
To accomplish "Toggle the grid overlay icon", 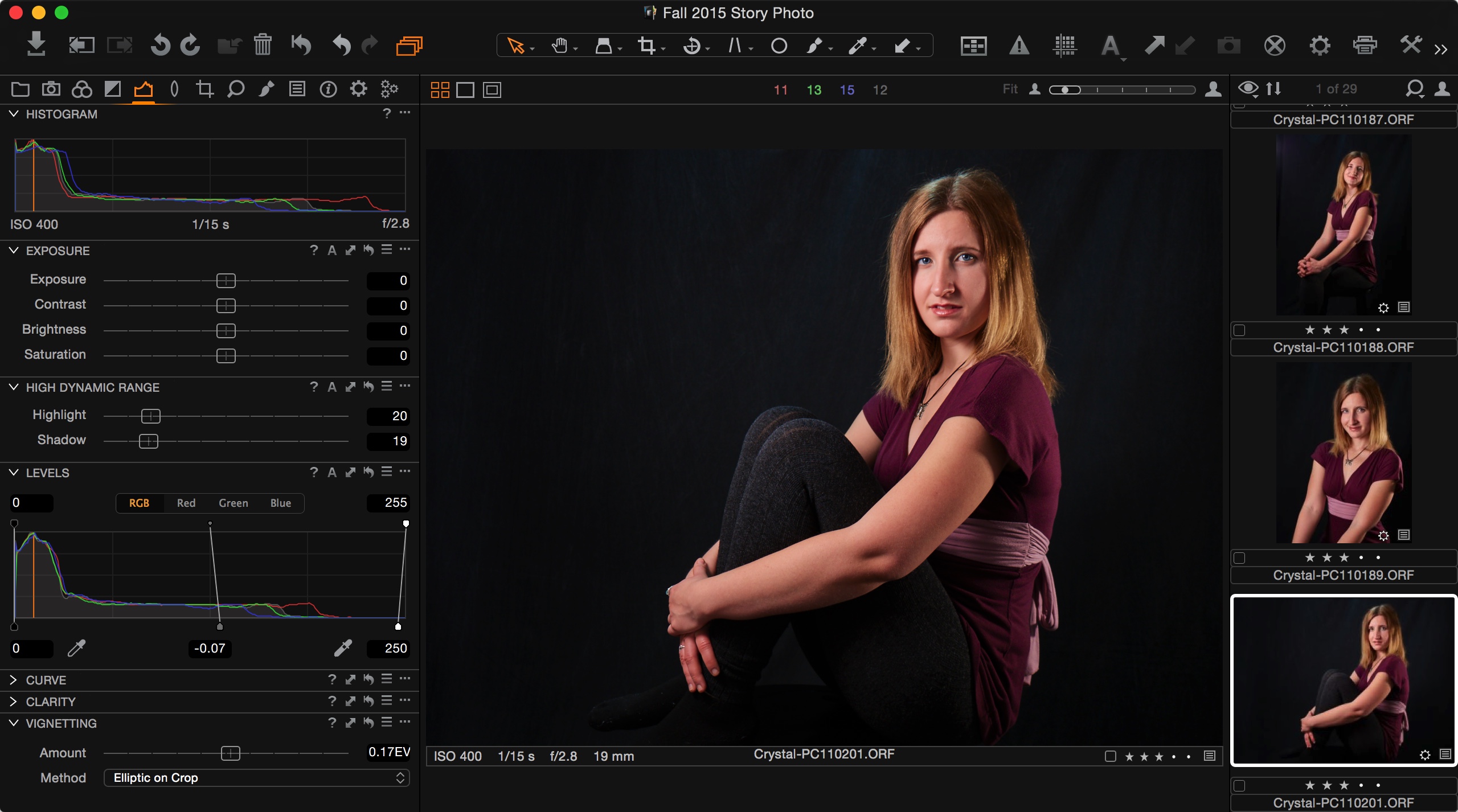I will pyautogui.click(x=1064, y=46).
